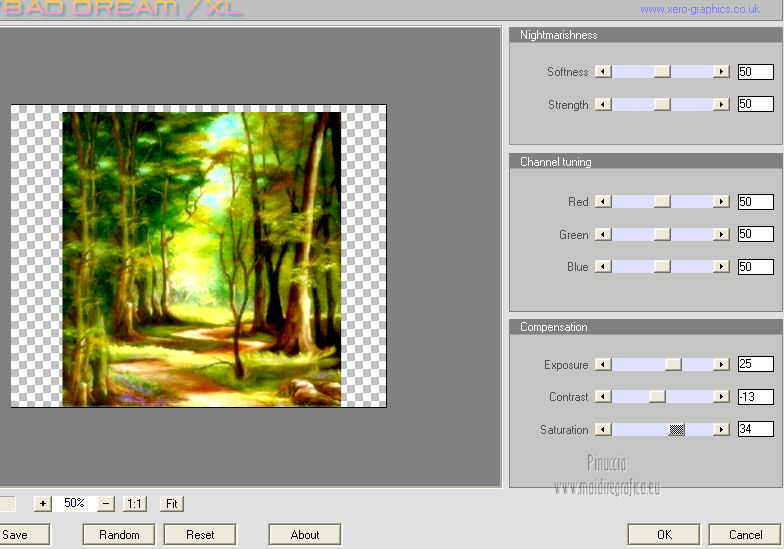This screenshot has height=549, width=784.
Task: Click the Saturation slider handle
Action: point(676,429)
